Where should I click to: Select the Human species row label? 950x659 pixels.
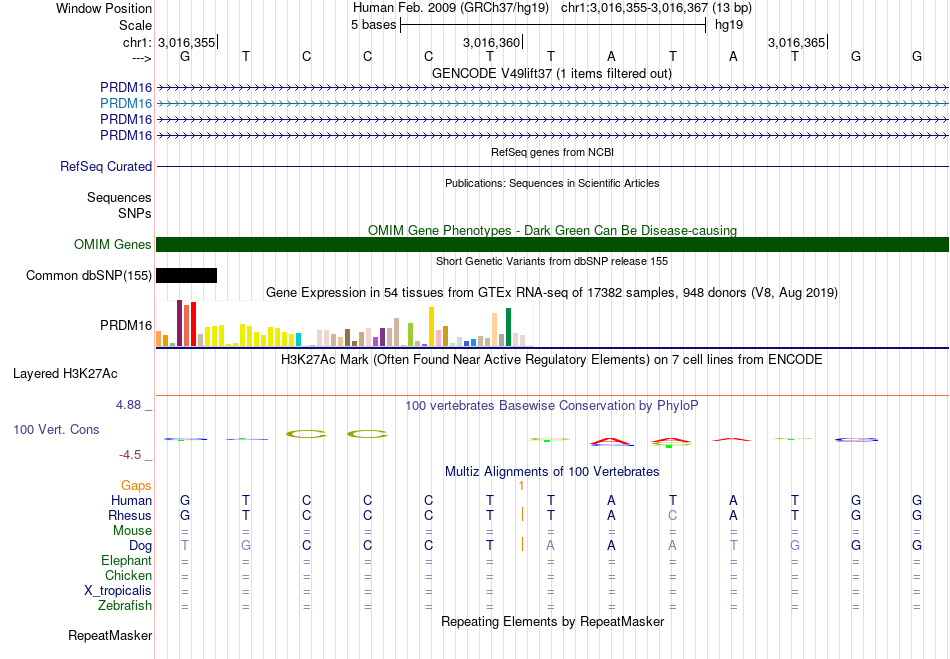(131, 500)
